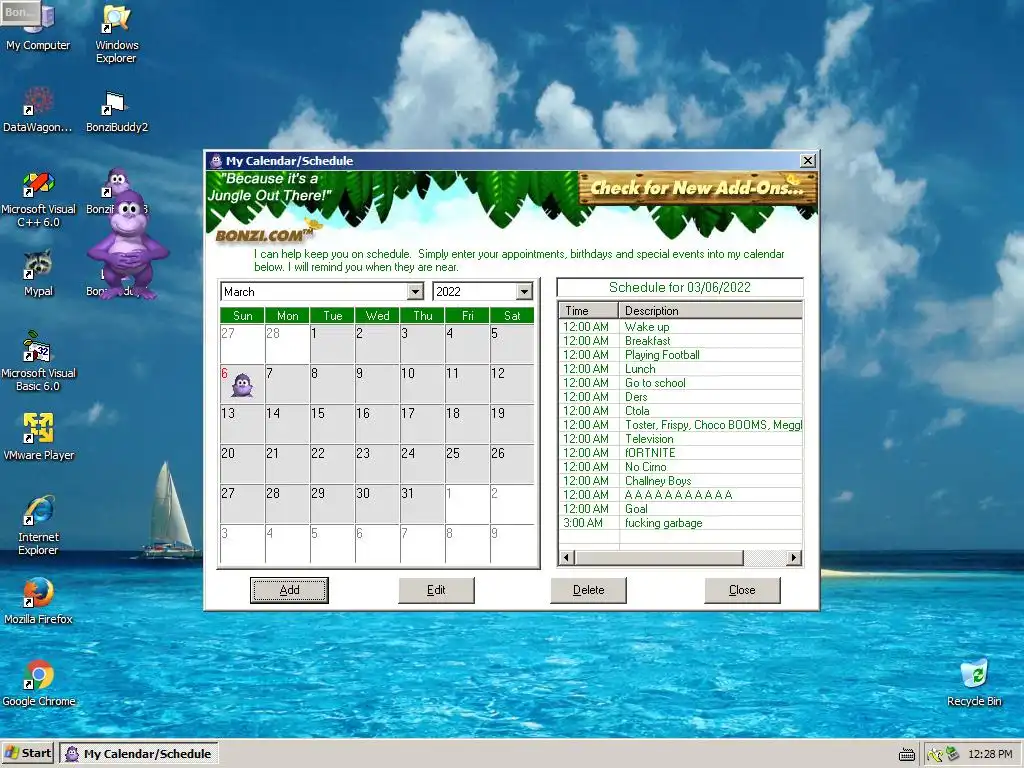The height and width of the screenshot is (768, 1024).
Task: Click the Edit button
Action: [436, 590]
